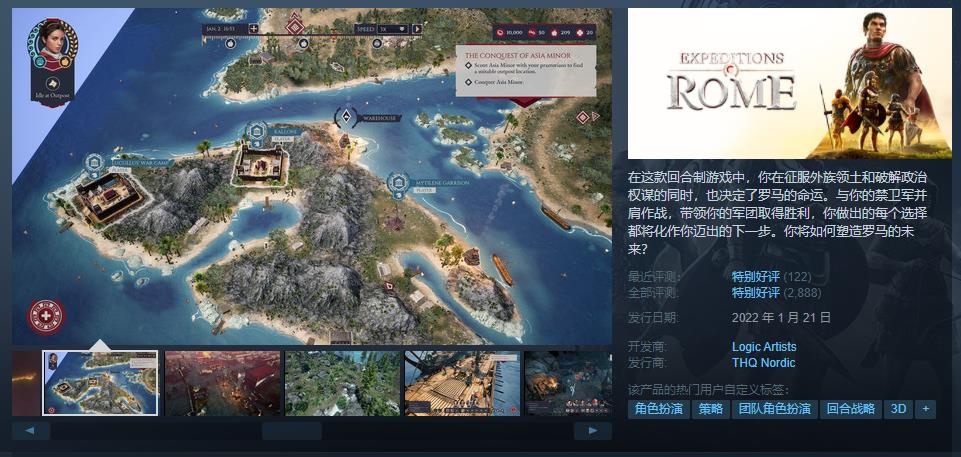Click the play arrow next to speed
This screenshot has width=961, height=457.
[x=417, y=29]
